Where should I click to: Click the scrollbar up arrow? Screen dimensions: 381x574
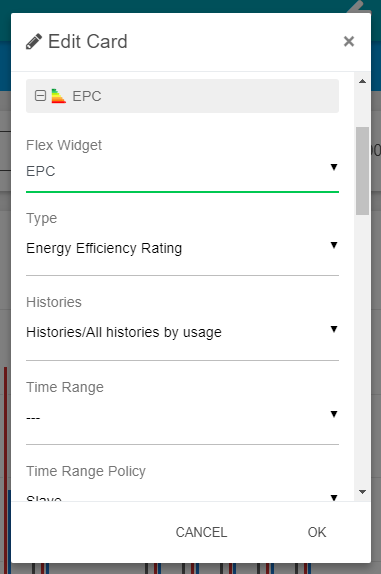point(362,81)
